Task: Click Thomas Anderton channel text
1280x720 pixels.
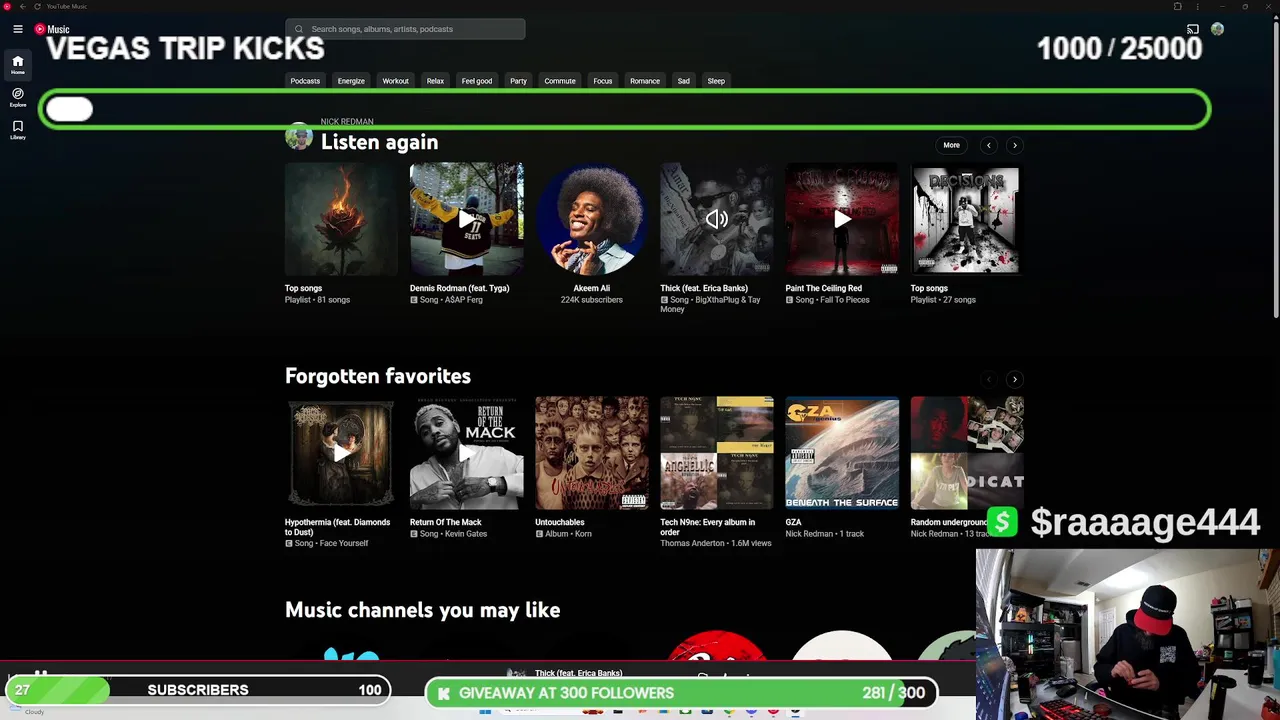Action: click(x=693, y=544)
